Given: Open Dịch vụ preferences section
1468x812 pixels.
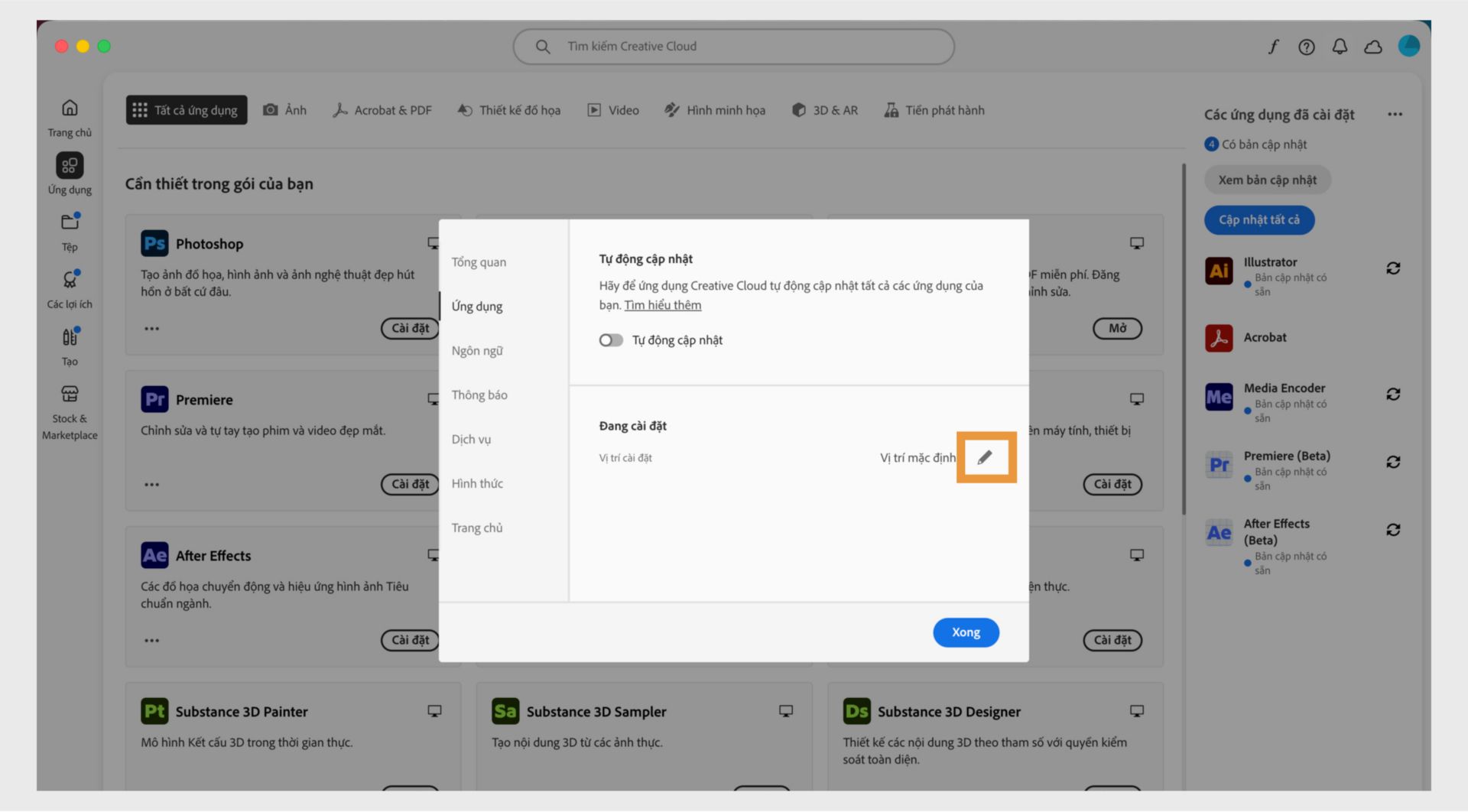Looking at the screenshot, I should tap(471, 440).
